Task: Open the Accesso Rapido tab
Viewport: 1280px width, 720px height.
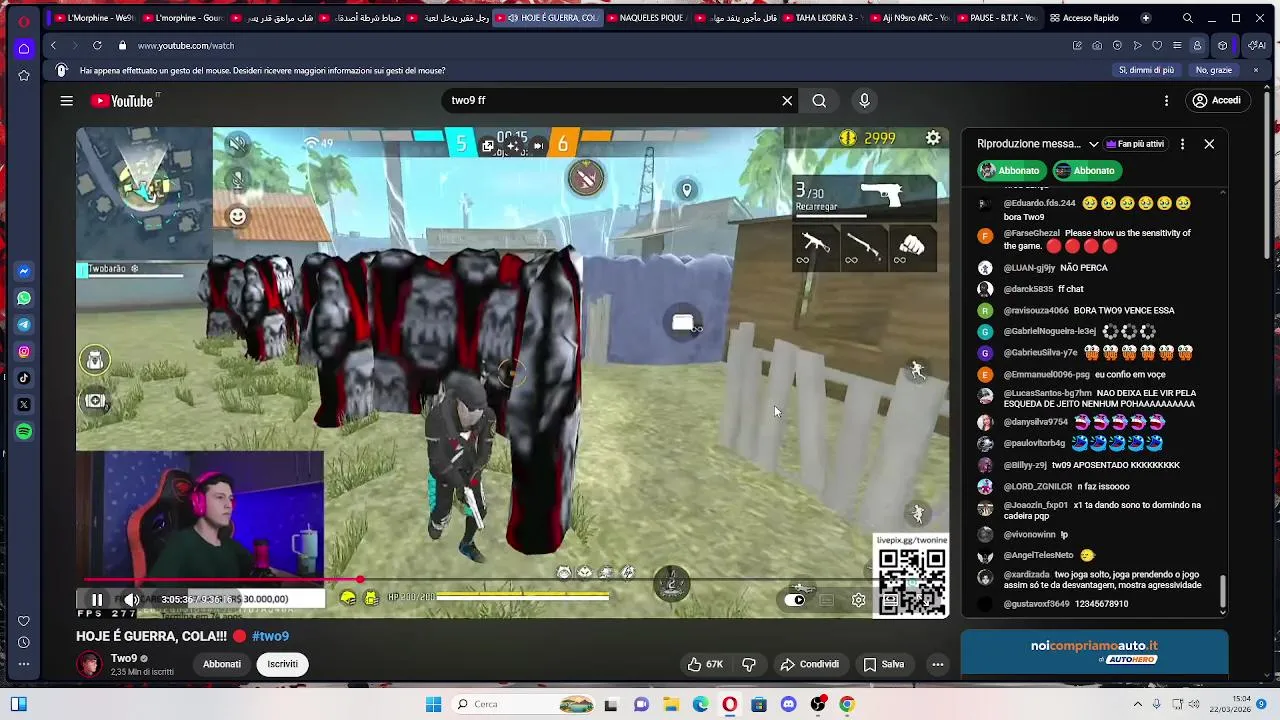Action: (x=1085, y=18)
